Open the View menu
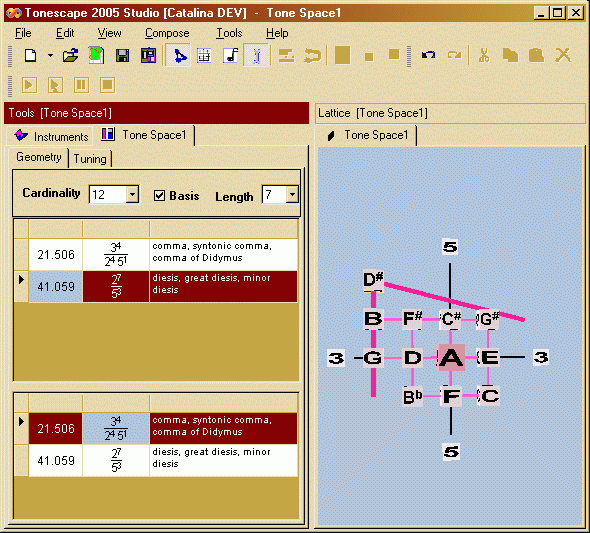 coord(109,33)
